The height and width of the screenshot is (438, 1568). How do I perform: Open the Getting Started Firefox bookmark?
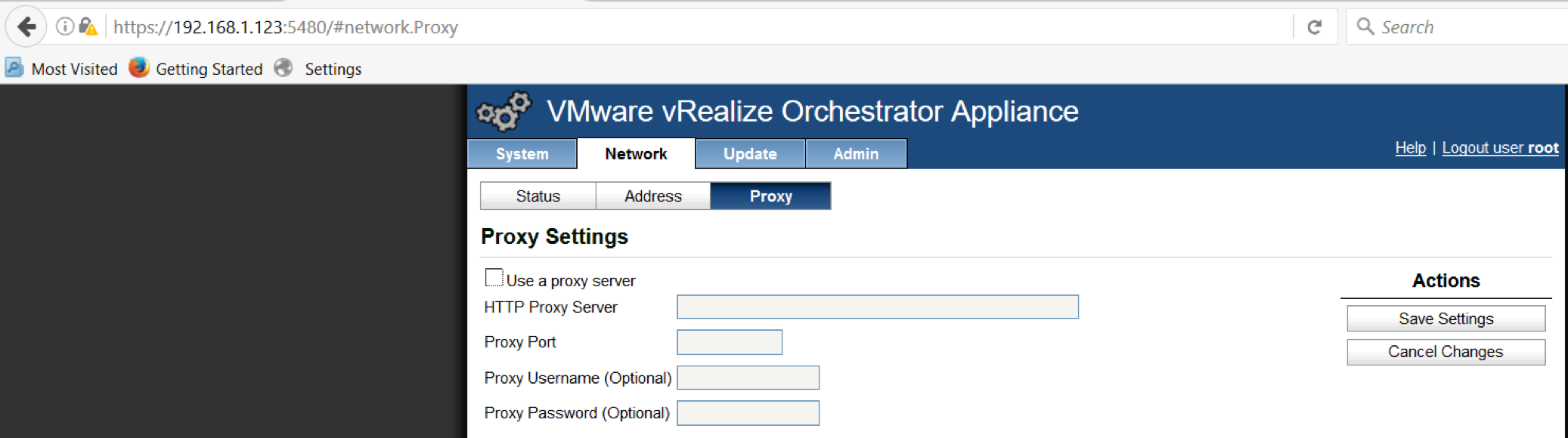[196, 69]
